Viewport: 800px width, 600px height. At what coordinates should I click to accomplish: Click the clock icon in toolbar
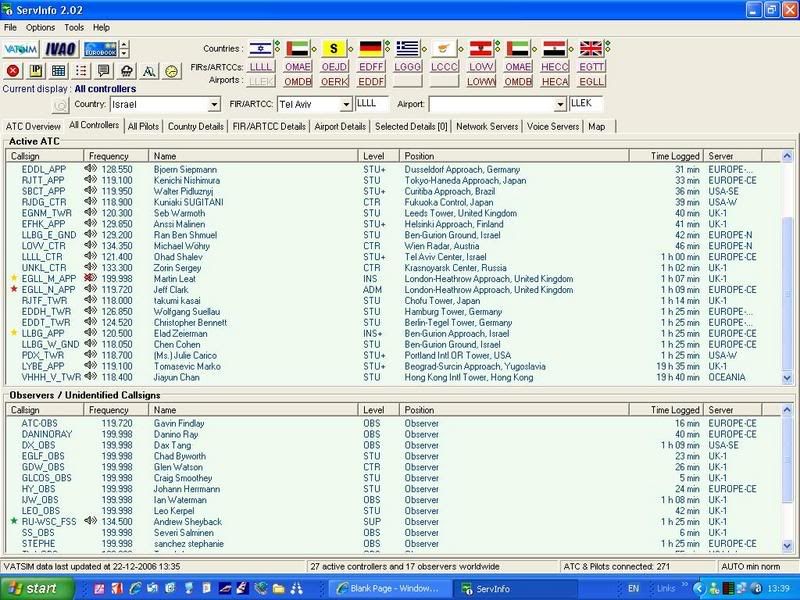pos(171,71)
